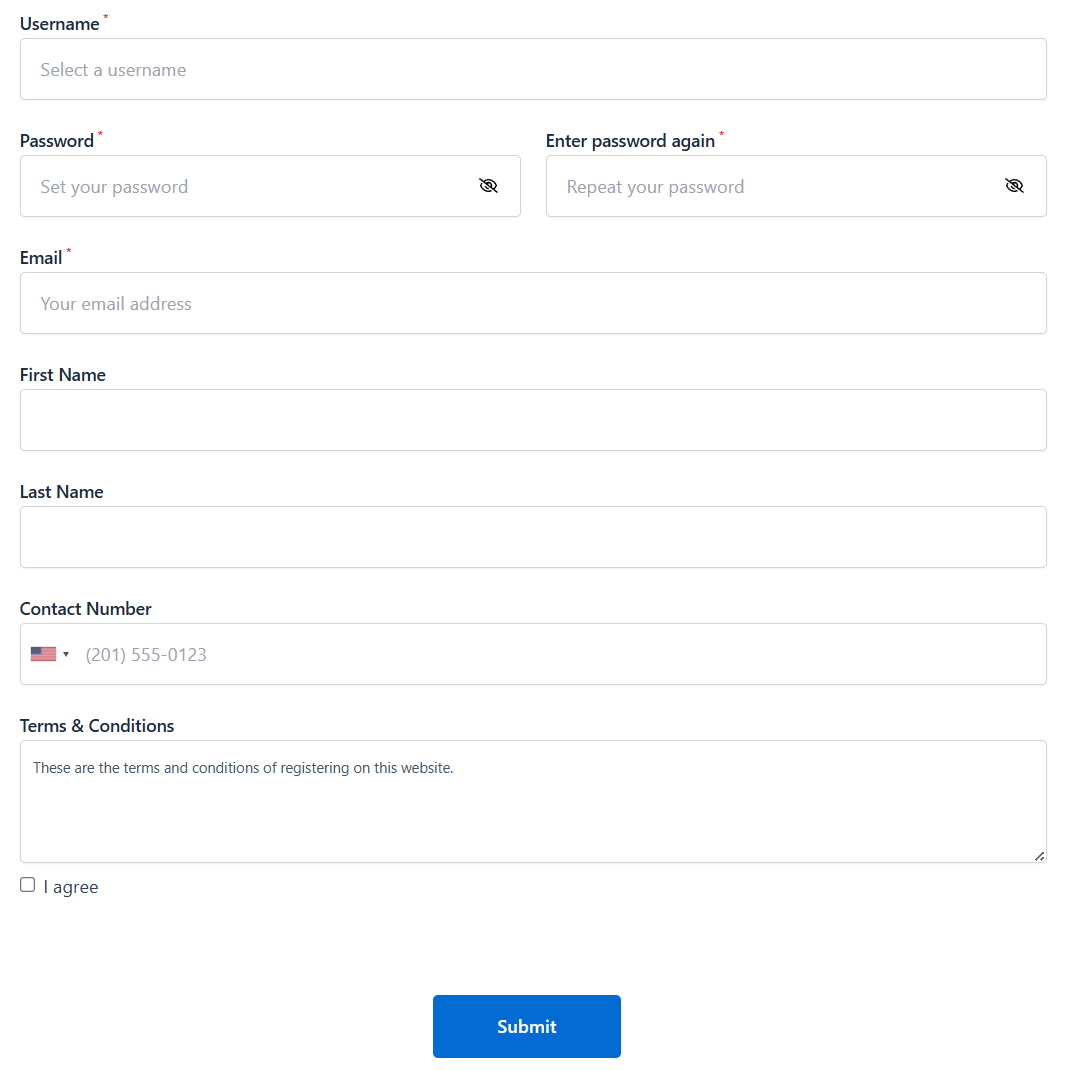Click inside the terms and conditions textarea
Viewport: 1067px width, 1071px height.
pos(533,801)
